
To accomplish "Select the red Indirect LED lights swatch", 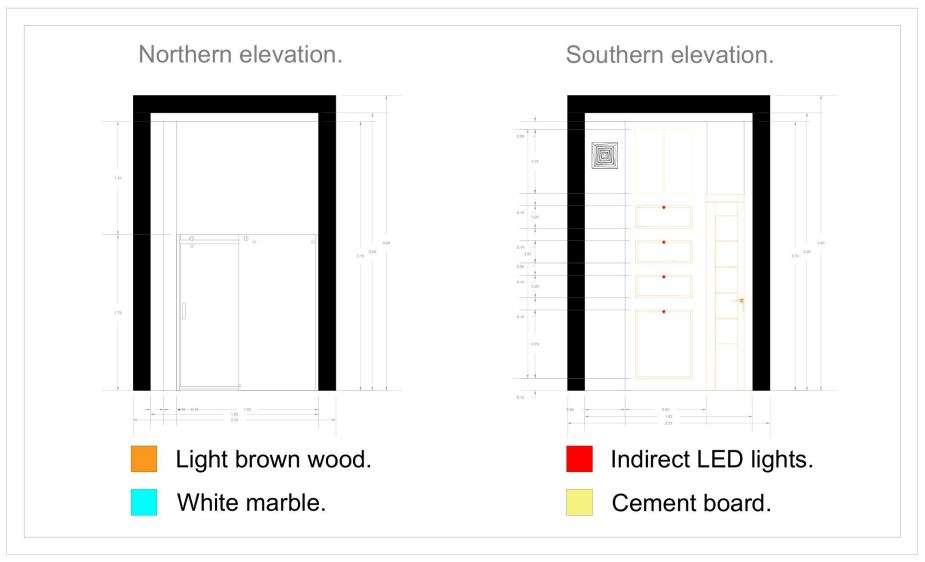I will (x=580, y=460).
